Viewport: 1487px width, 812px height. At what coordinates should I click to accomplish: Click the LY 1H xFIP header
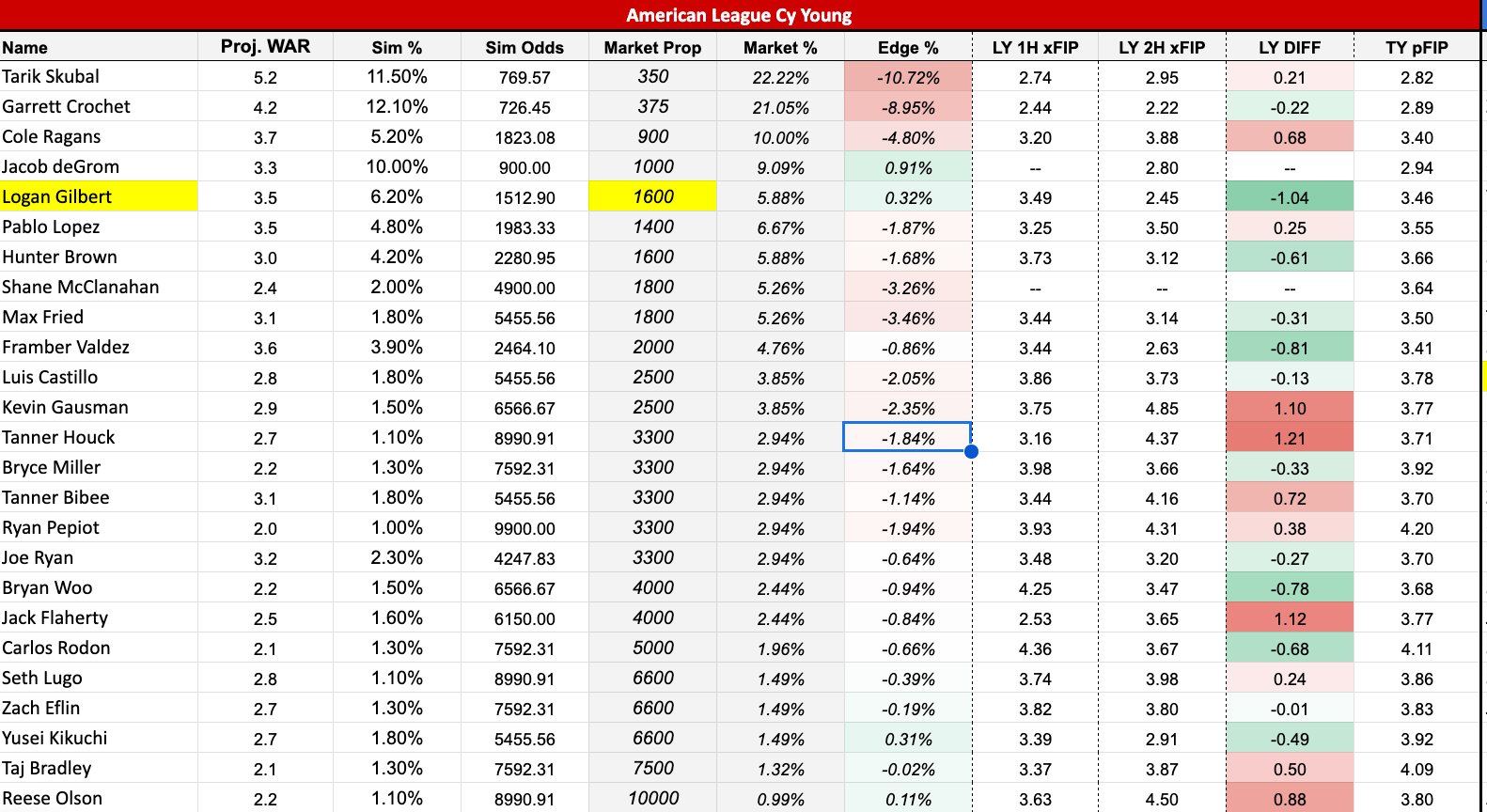click(1035, 47)
